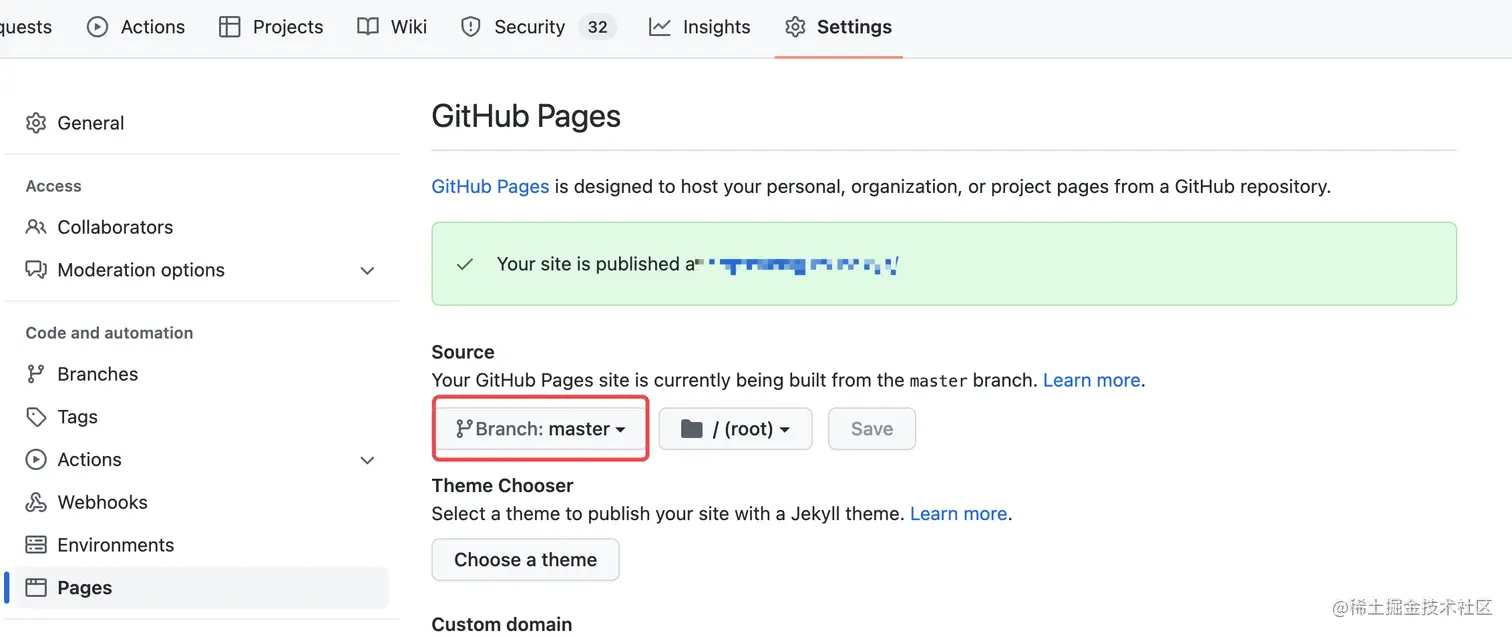Expand the Moderation options chevron

(367, 270)
